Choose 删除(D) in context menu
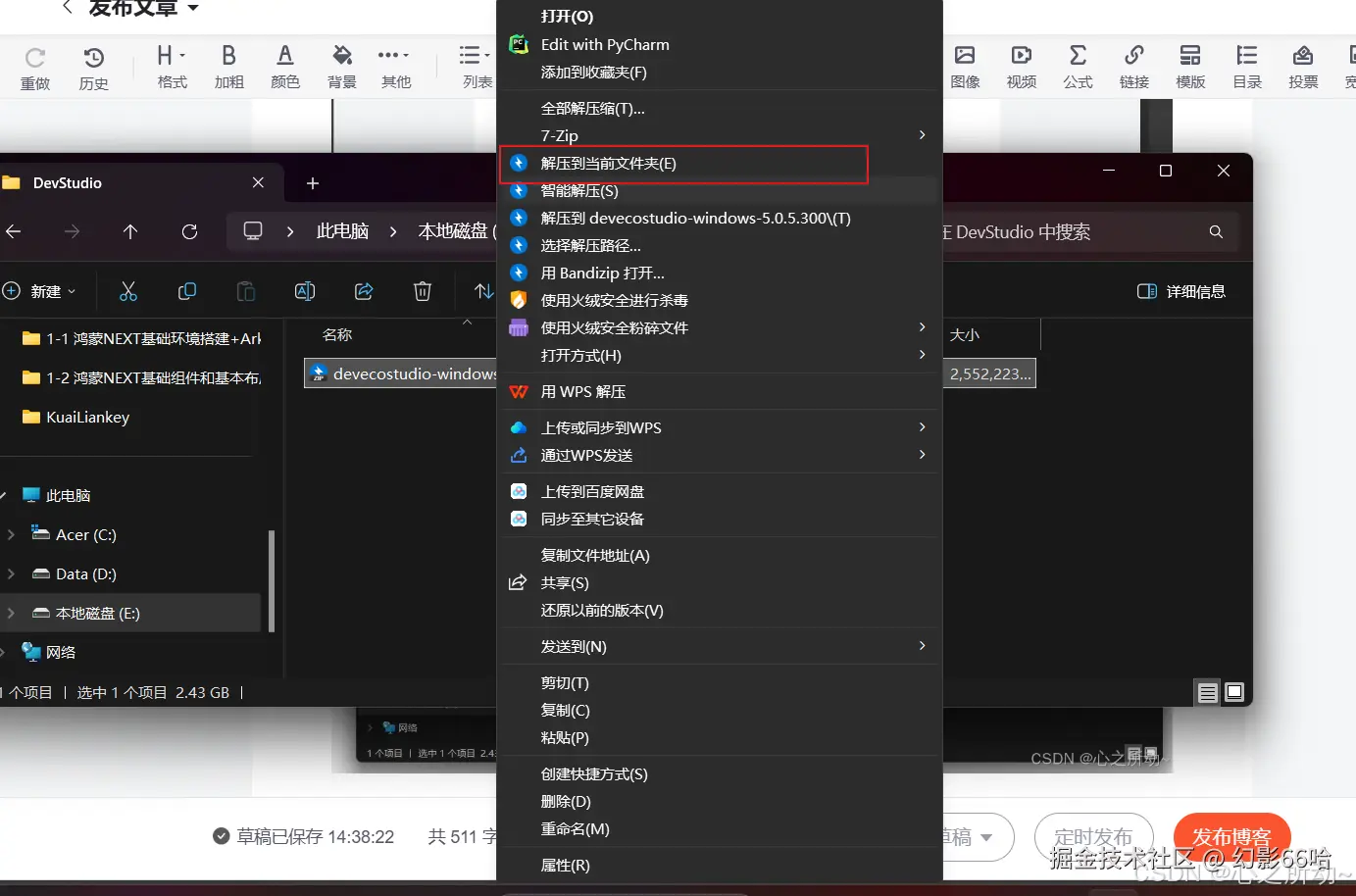 (720, 801)
